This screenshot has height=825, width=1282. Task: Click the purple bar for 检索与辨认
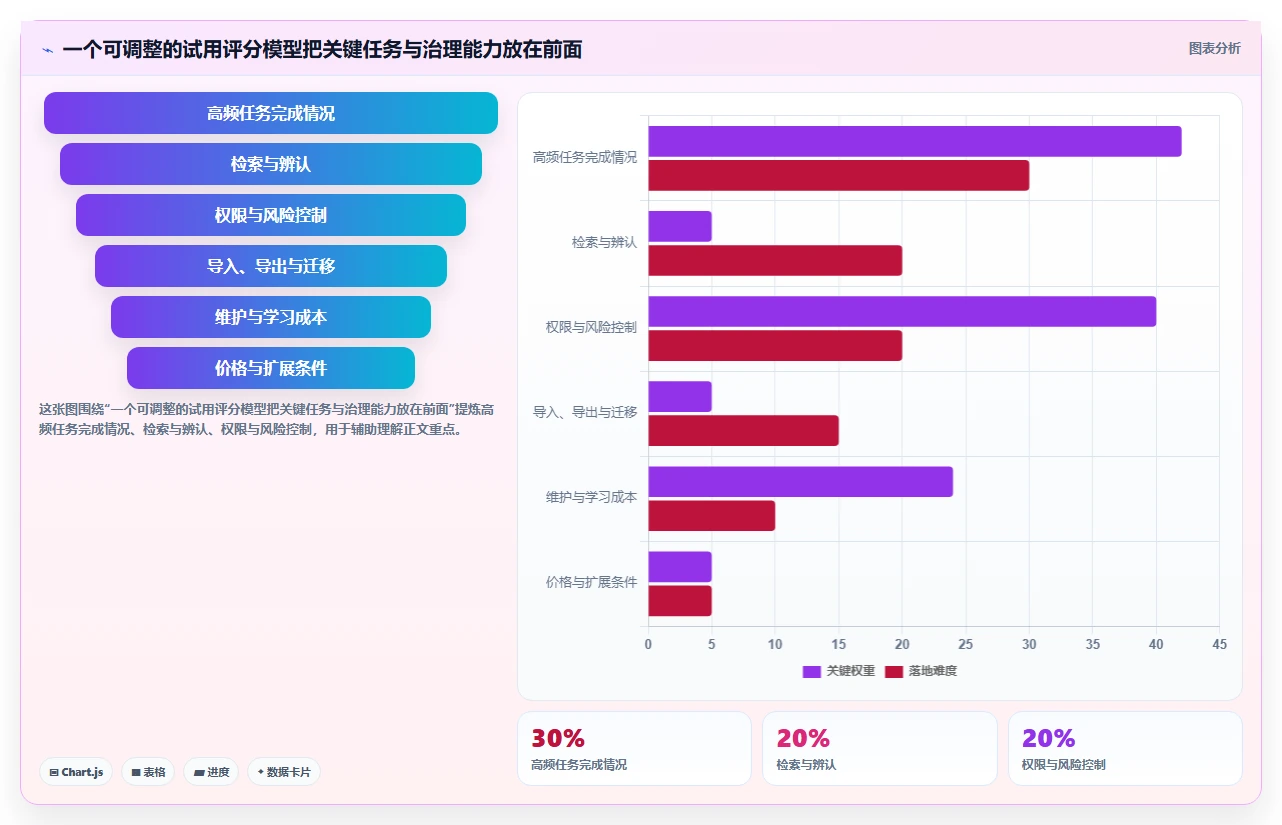(680, 226)
